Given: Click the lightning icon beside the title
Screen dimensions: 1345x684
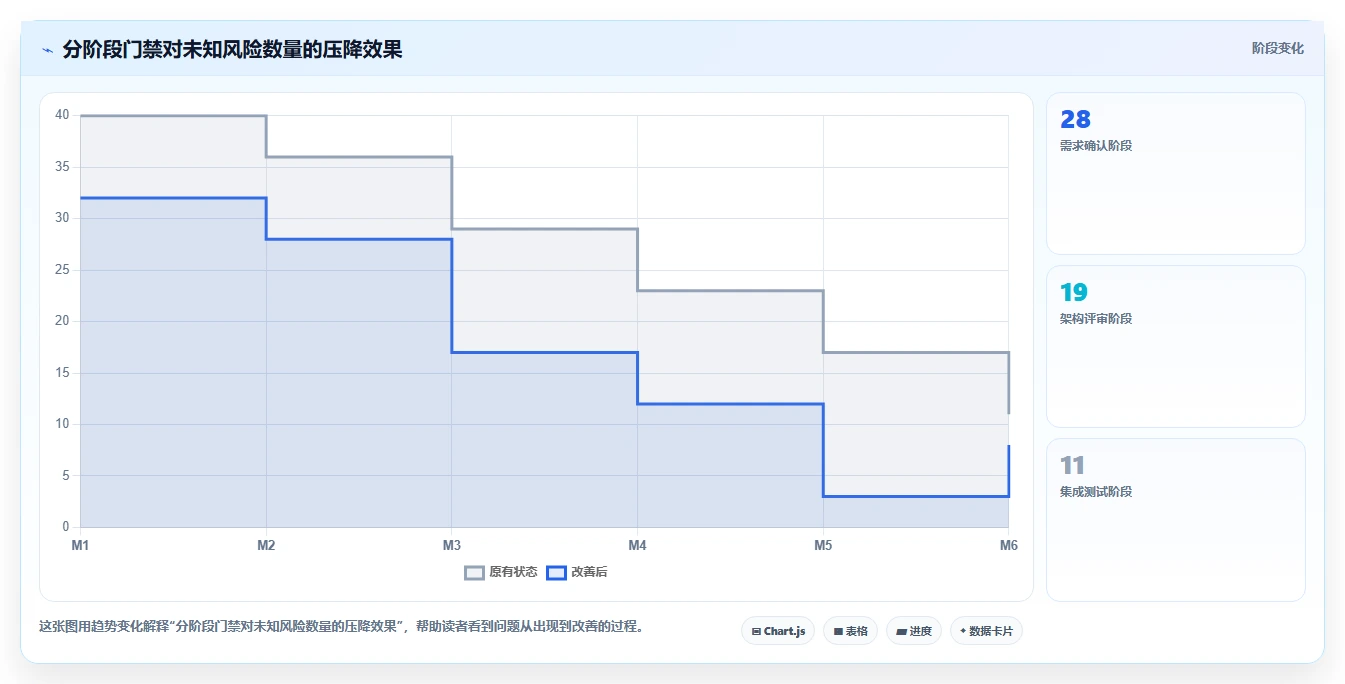Looking at the screenshot, I should coord(47,50).
